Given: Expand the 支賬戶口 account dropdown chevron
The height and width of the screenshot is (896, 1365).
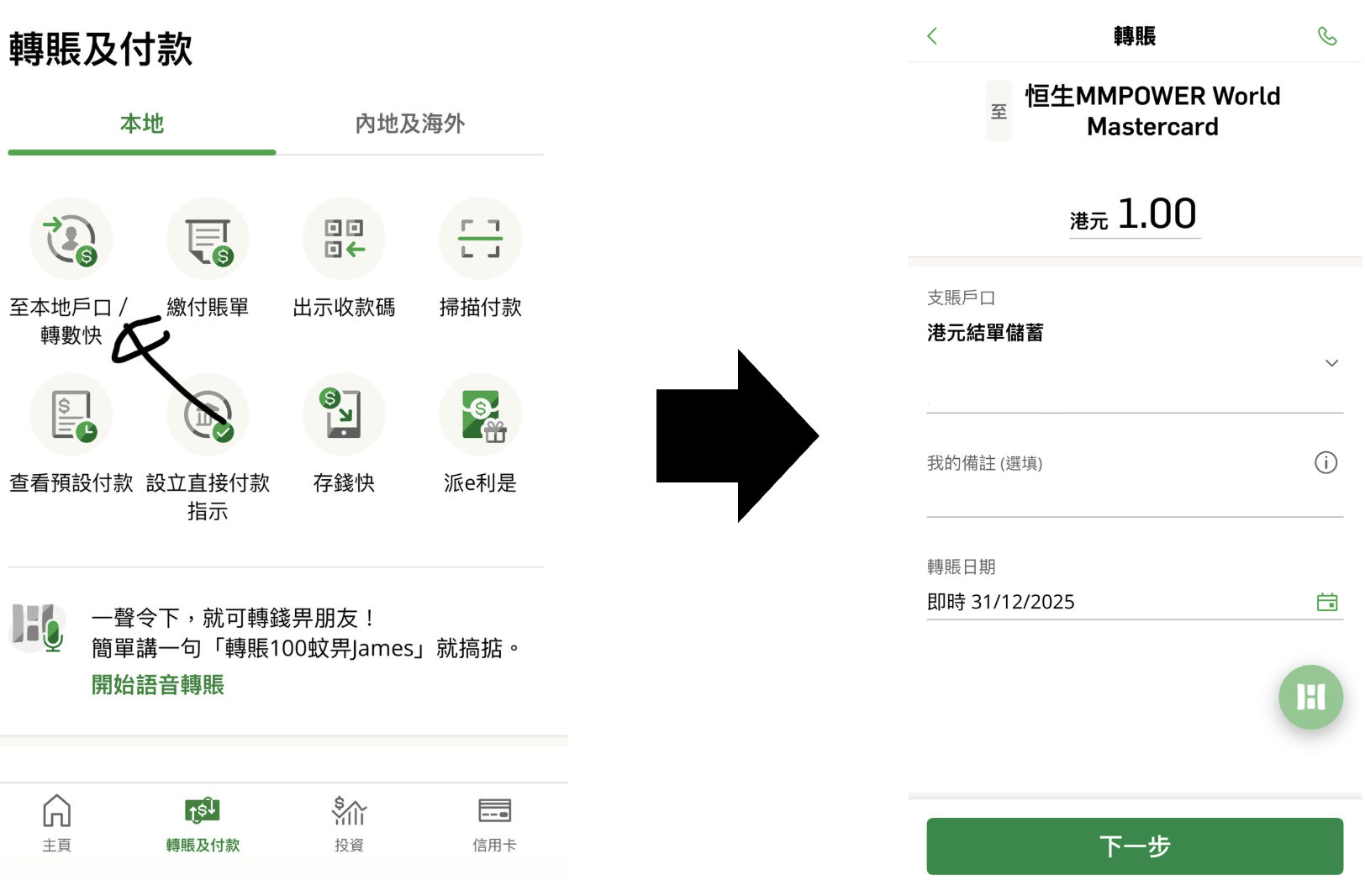Looking at the screenshot, I should pos(1331,363).
